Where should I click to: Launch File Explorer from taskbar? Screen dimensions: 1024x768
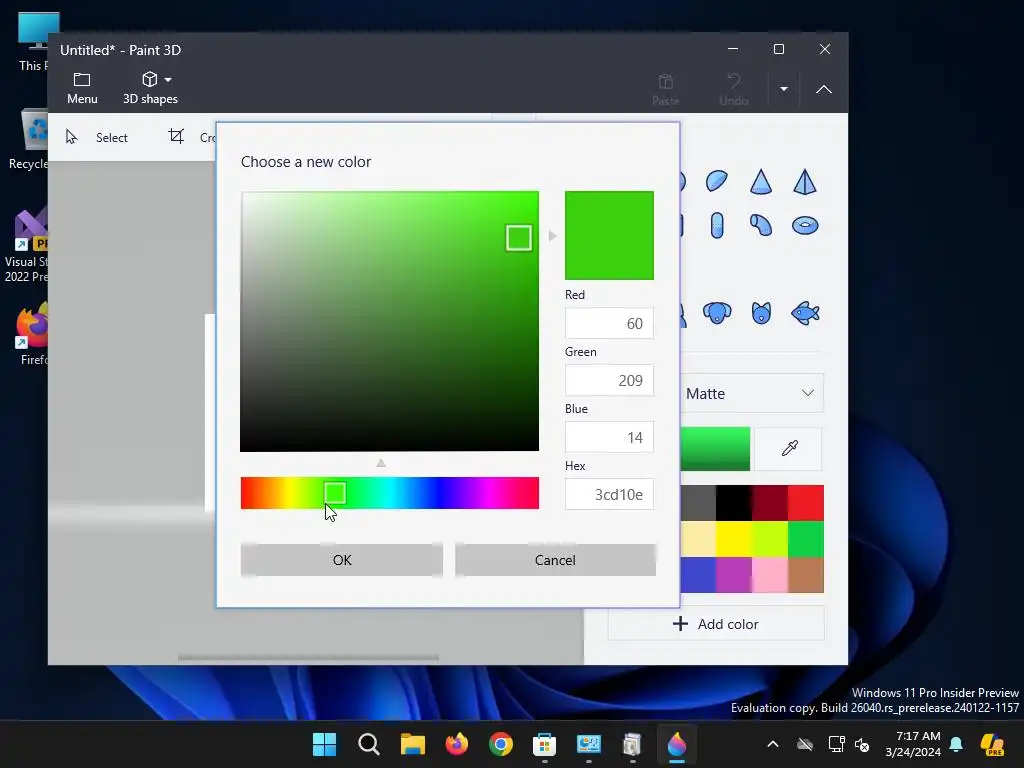413,744
